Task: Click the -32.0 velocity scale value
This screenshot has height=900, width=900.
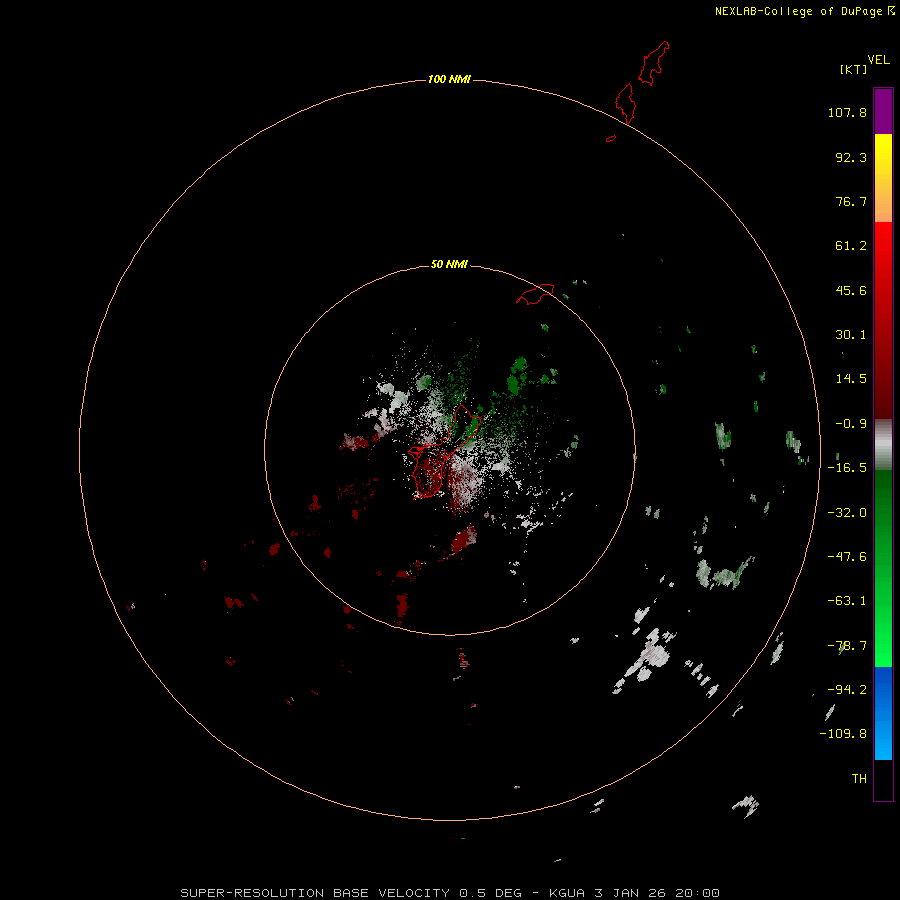Action: [847, 513]
